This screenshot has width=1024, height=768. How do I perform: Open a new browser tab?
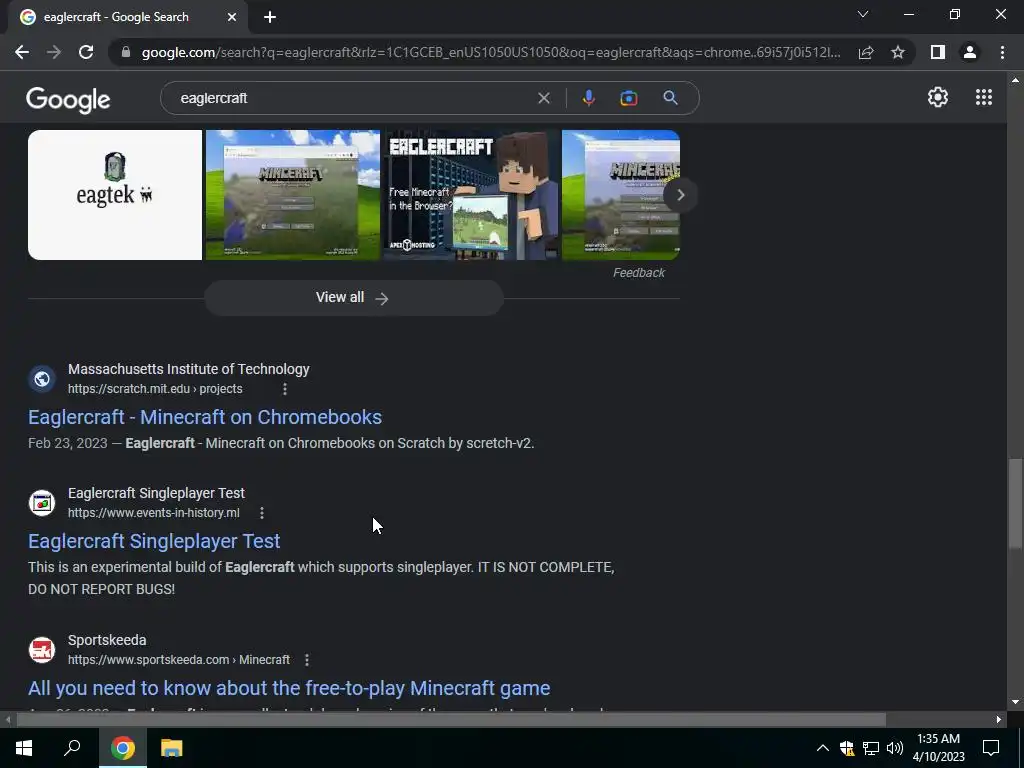[270, 17]
